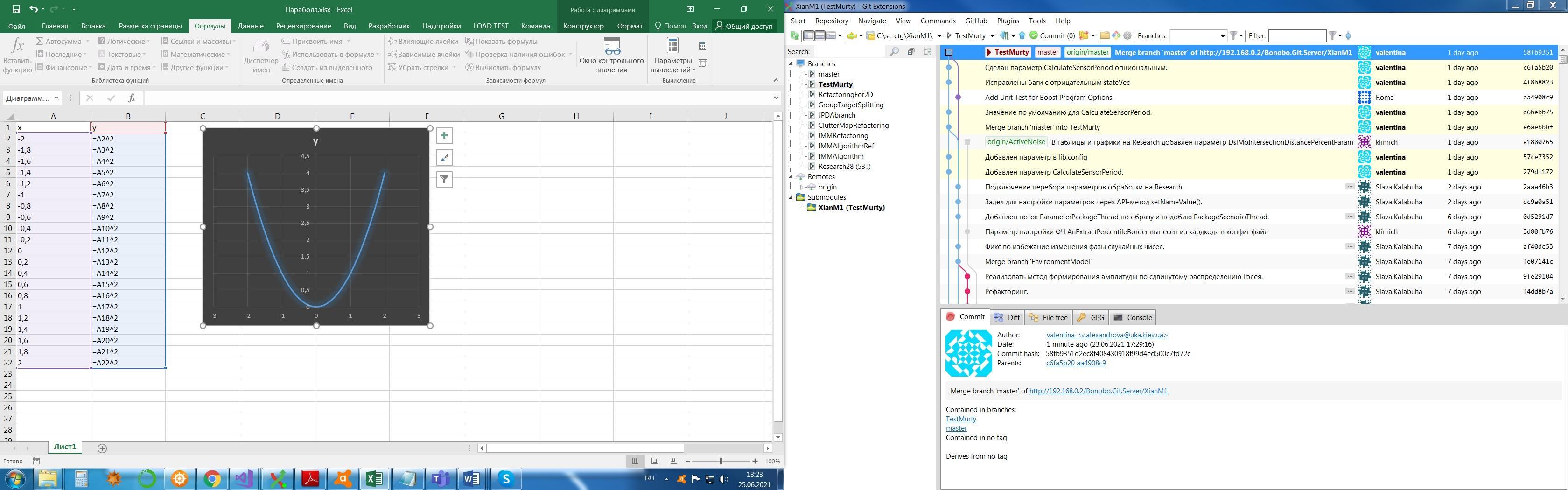This screenshot has height=490, width=1568.
Task: Click the TestMurty link under Contained in branches
Action: [960, 419]
